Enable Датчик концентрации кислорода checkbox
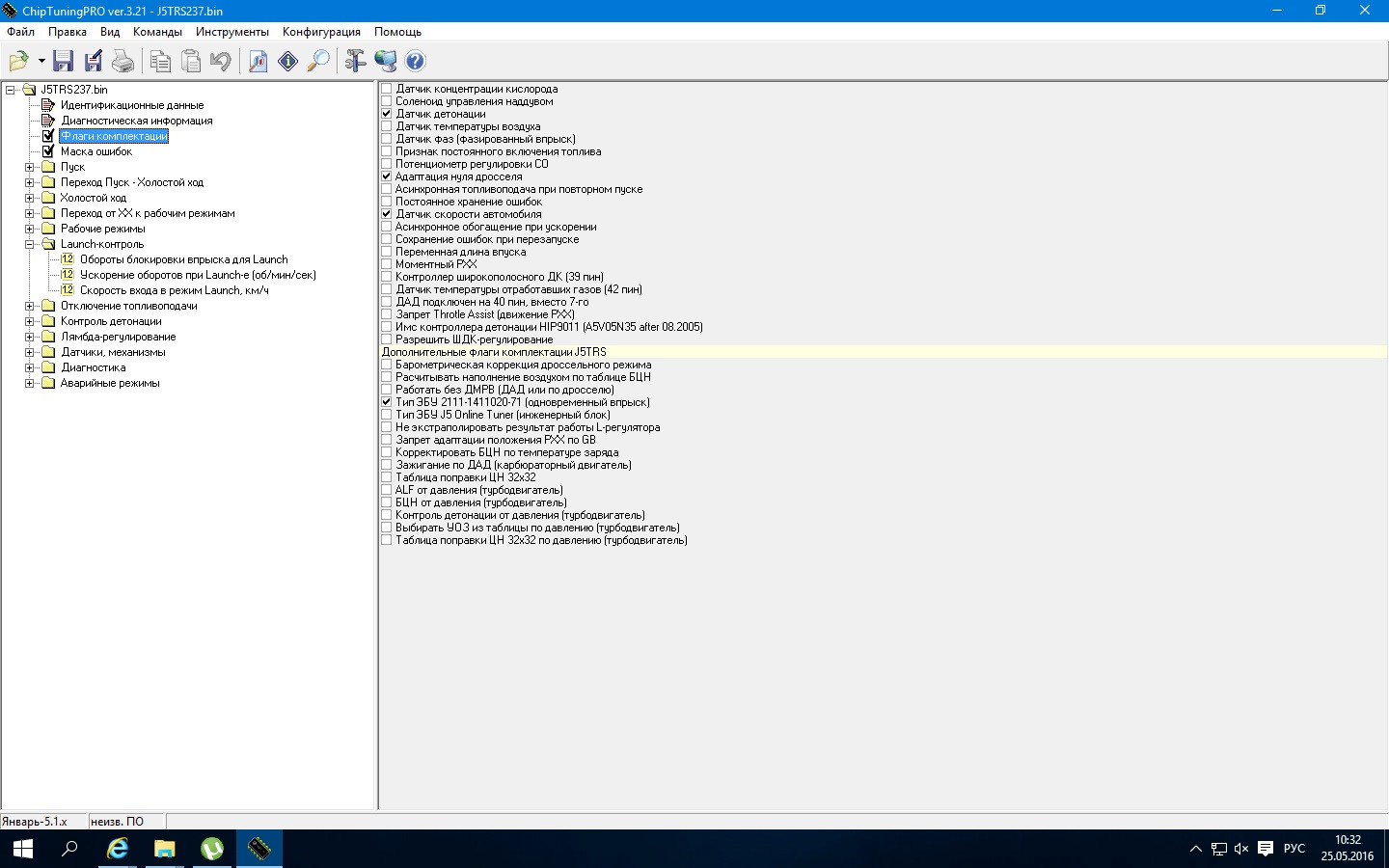This screenshot has width=1389, height=868. pos(387,89)
